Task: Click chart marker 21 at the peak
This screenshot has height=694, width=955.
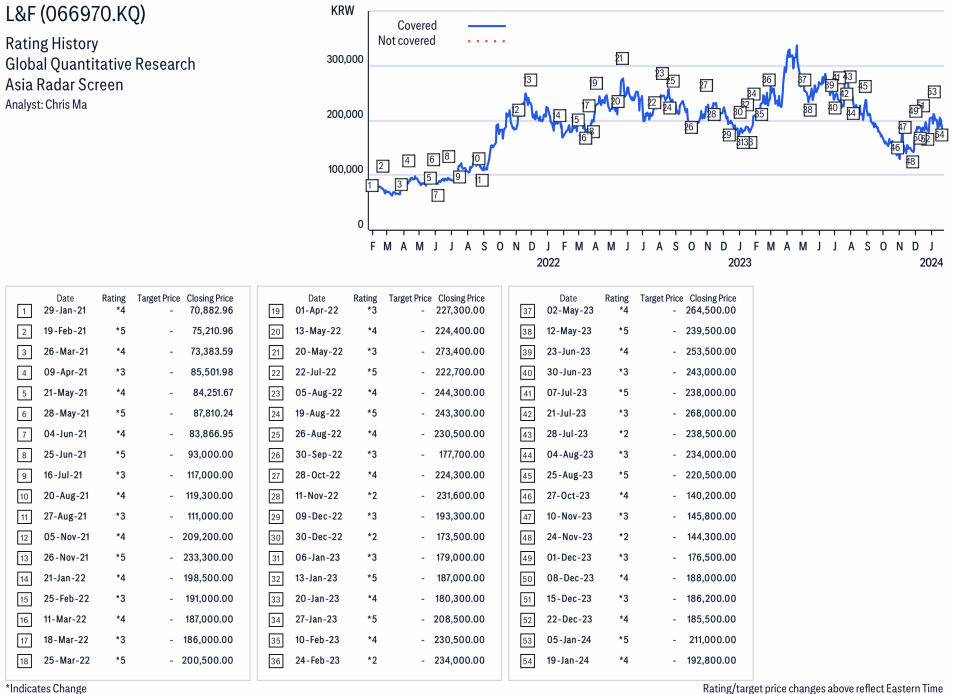Action: click(621, 58)
